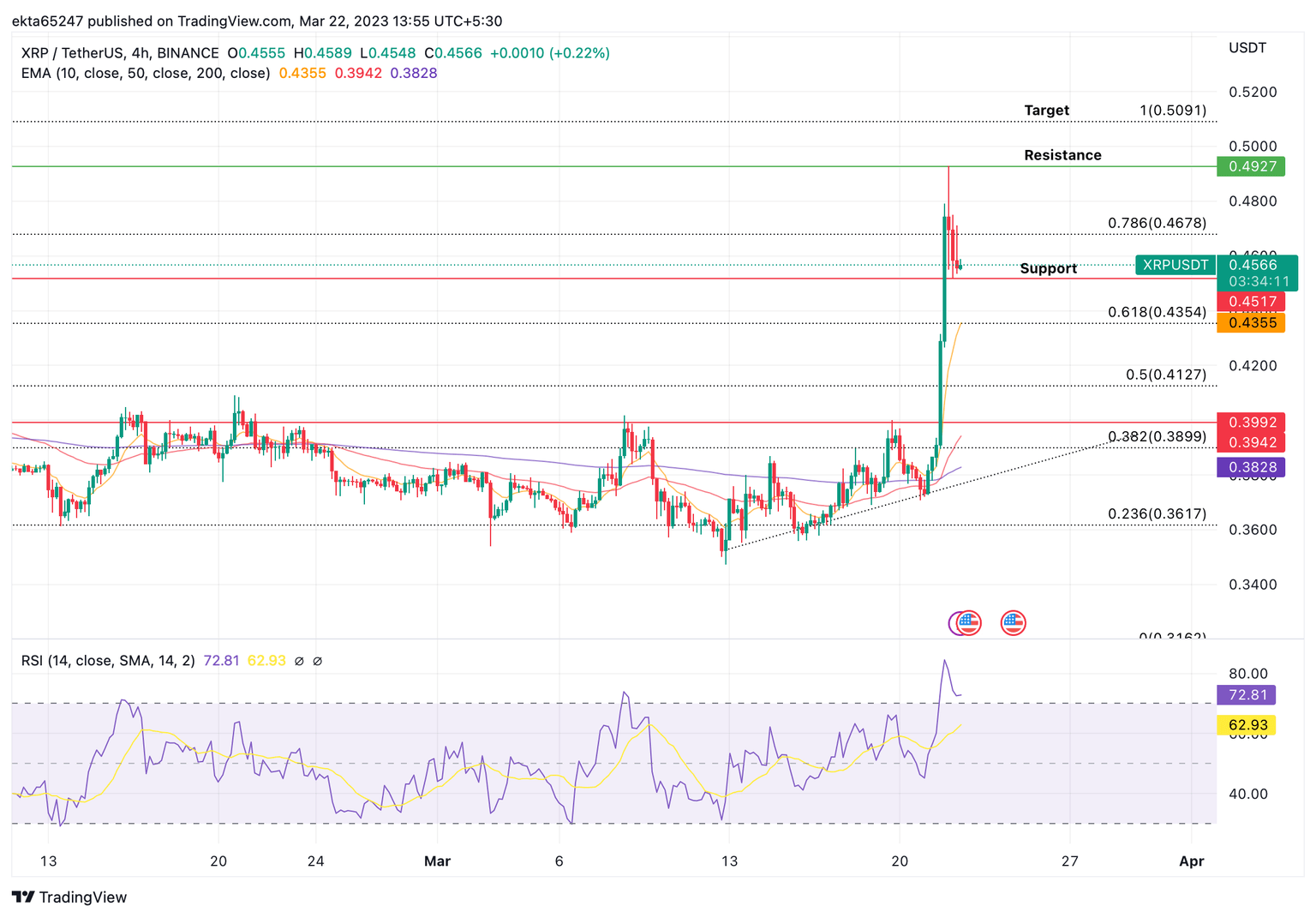Viewport: 1316px width, 918px height.
Task: Toggle RSI SMA visibility with the second ∅ icon
Action: click(x=318, y=661)
